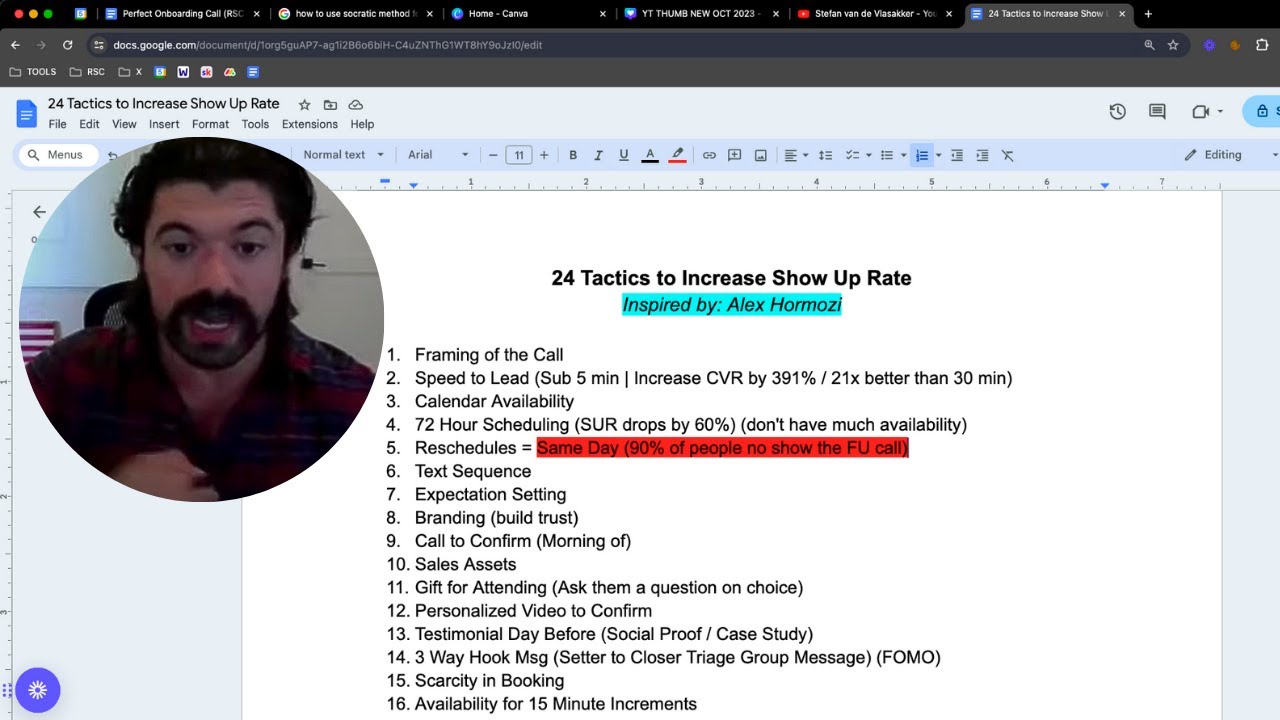Switch to YT THUMB NEW OCT 2023 tab
Screen dimensions: 1280x720
(700, 14)
